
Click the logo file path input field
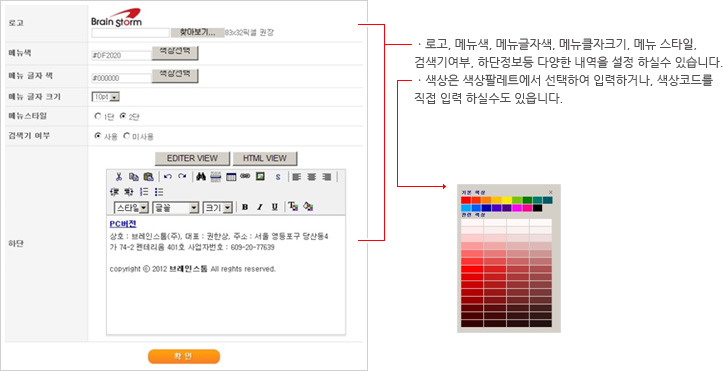point(131,33)
